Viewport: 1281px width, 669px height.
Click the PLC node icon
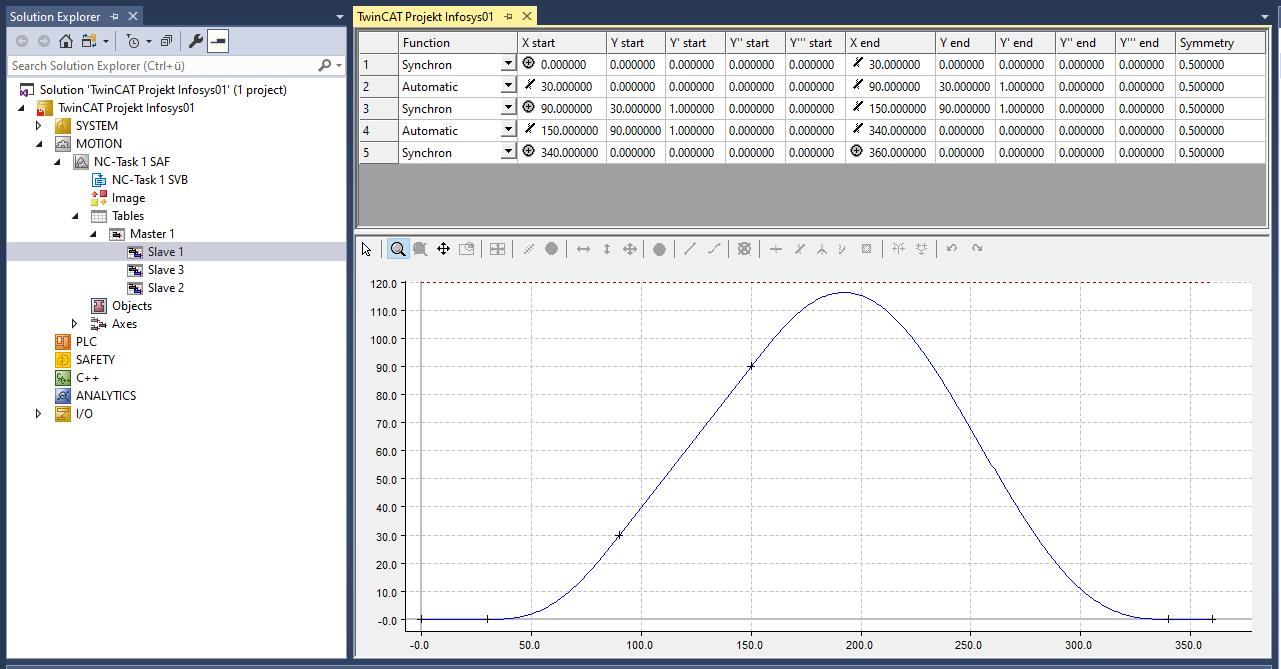pos(63,342)
